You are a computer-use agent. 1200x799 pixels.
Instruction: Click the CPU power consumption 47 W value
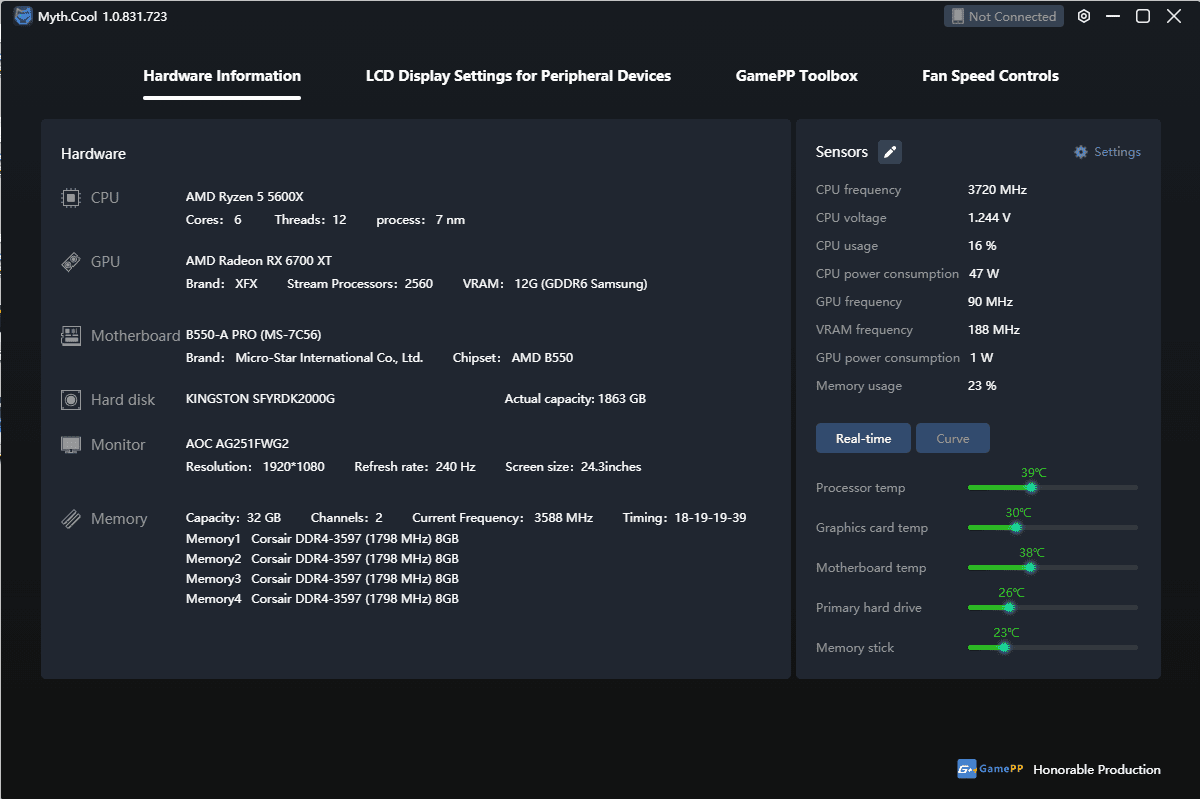(984, 274)
